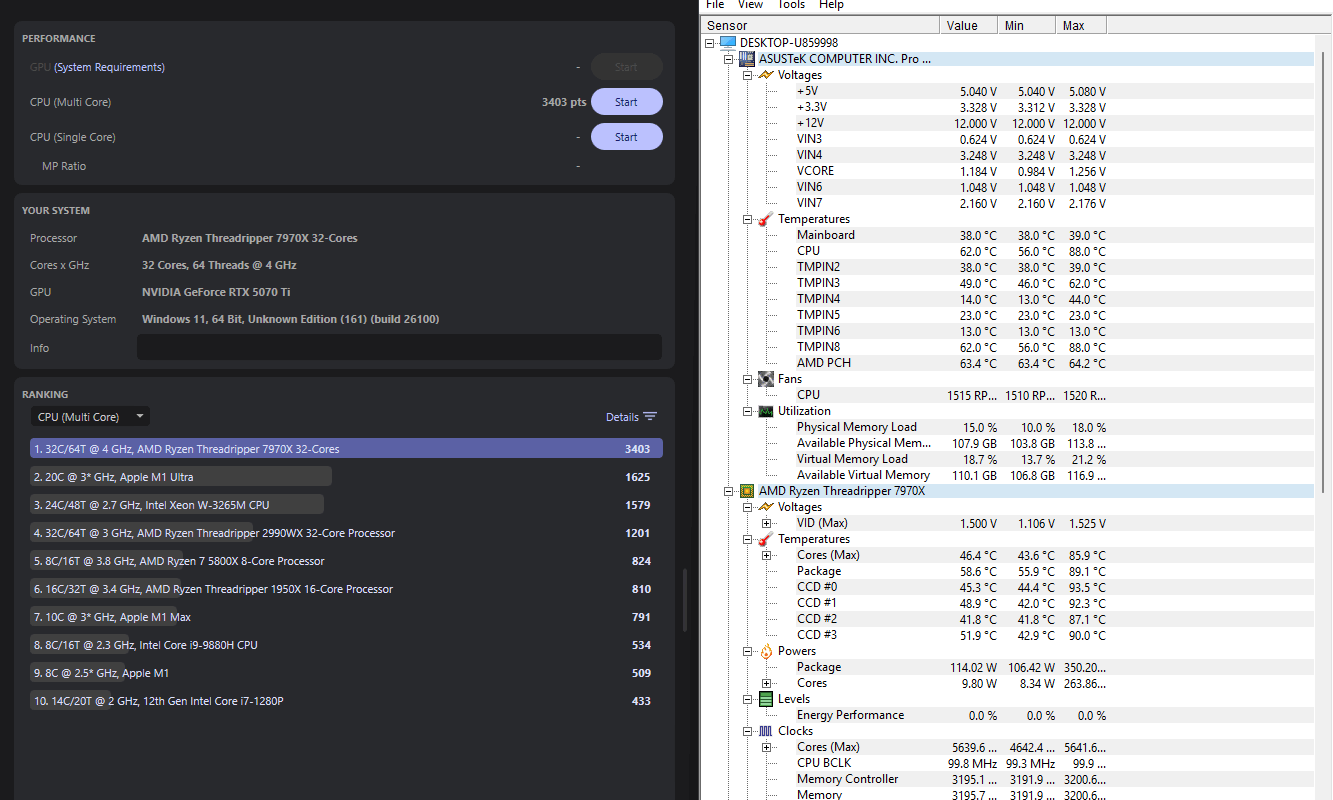Open the Tools menu
1333x800 pixels.
pyautogui.click(x=791, y=5)
